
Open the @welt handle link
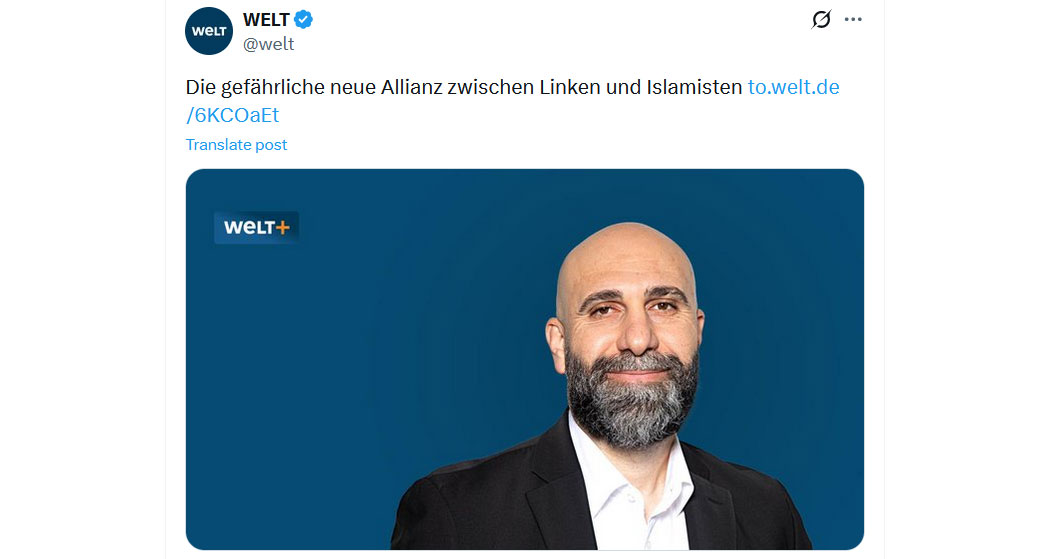tap(269, 44)
